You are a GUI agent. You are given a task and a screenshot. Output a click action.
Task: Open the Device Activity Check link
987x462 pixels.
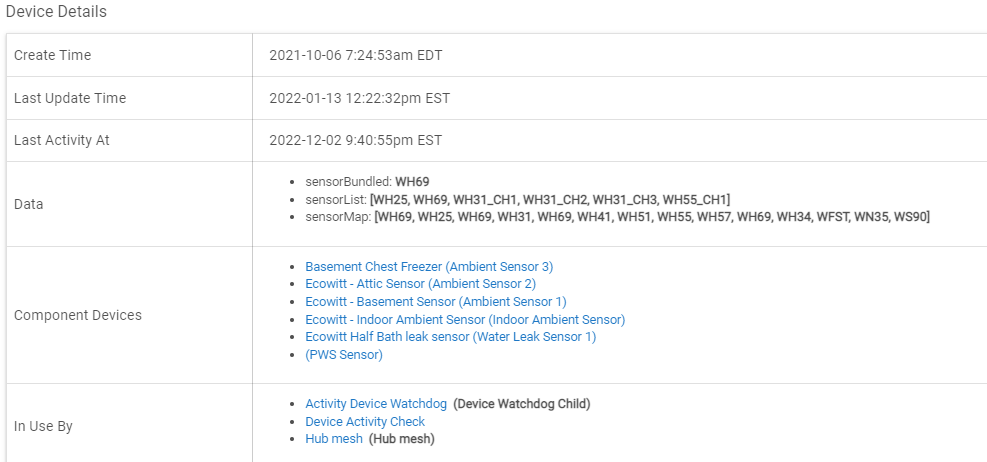pyautogui.click(x=365, y=422)
